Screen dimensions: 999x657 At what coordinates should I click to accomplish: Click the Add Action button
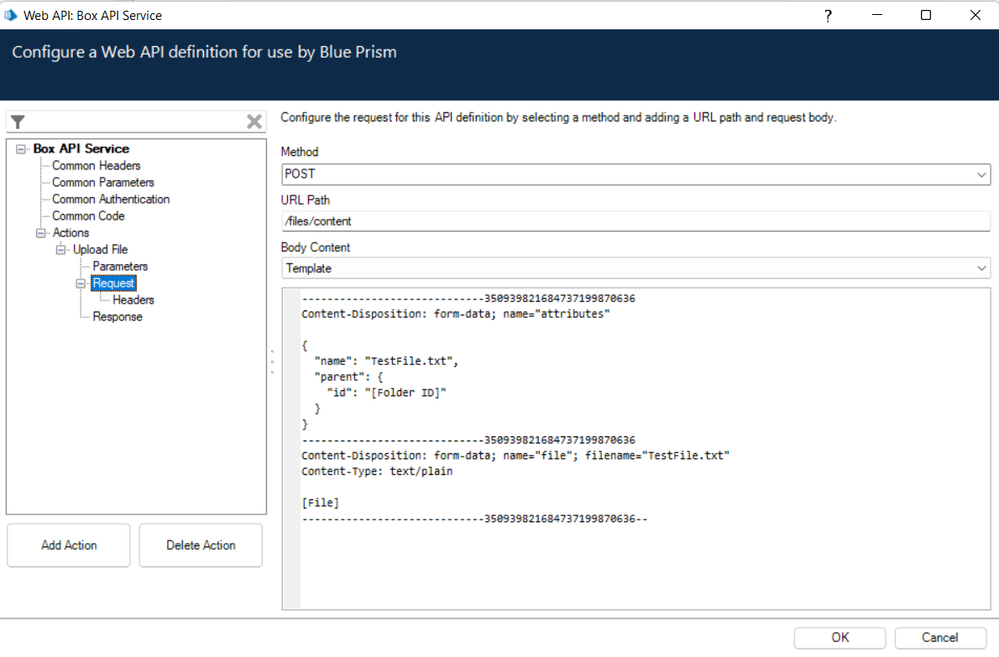[69, 545]
